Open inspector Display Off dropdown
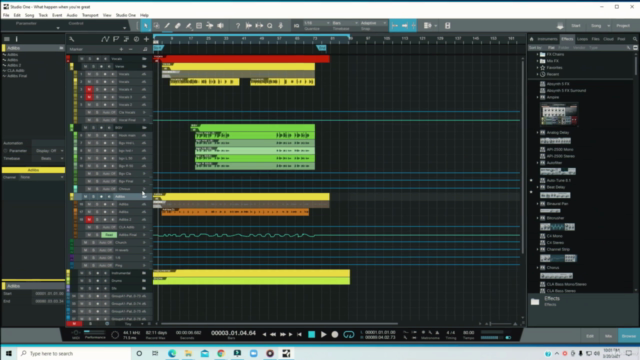Screen dimensions: 640x360 click(49, 151)
